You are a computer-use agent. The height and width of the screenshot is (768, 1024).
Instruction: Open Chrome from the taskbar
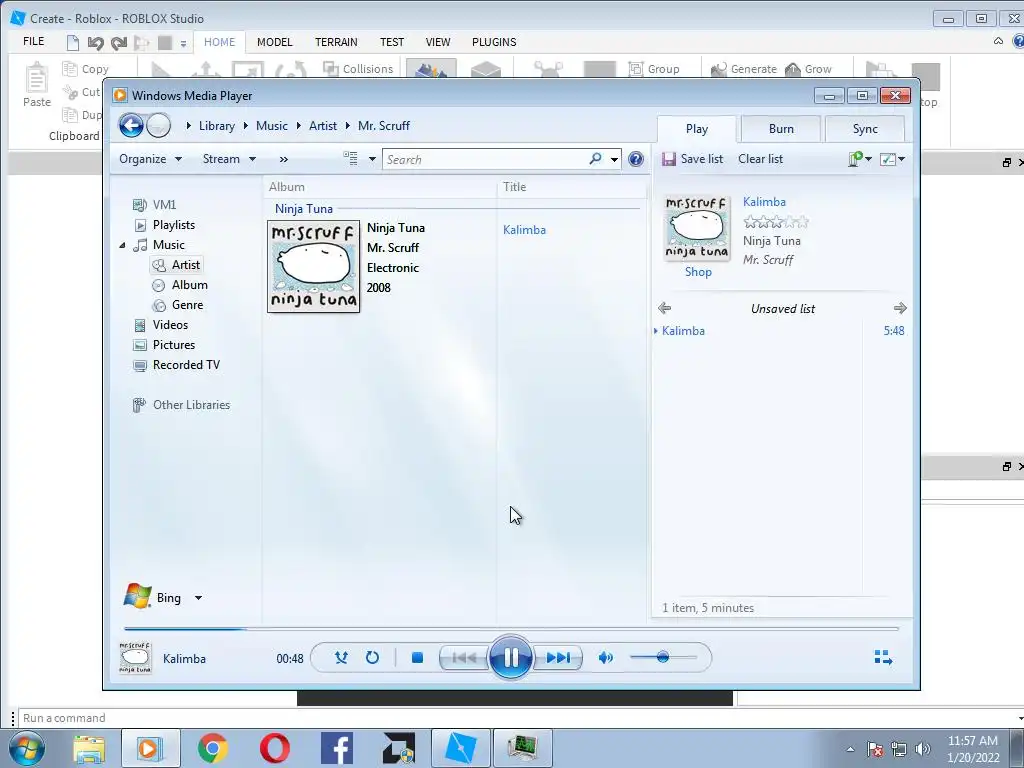(213, 748)
